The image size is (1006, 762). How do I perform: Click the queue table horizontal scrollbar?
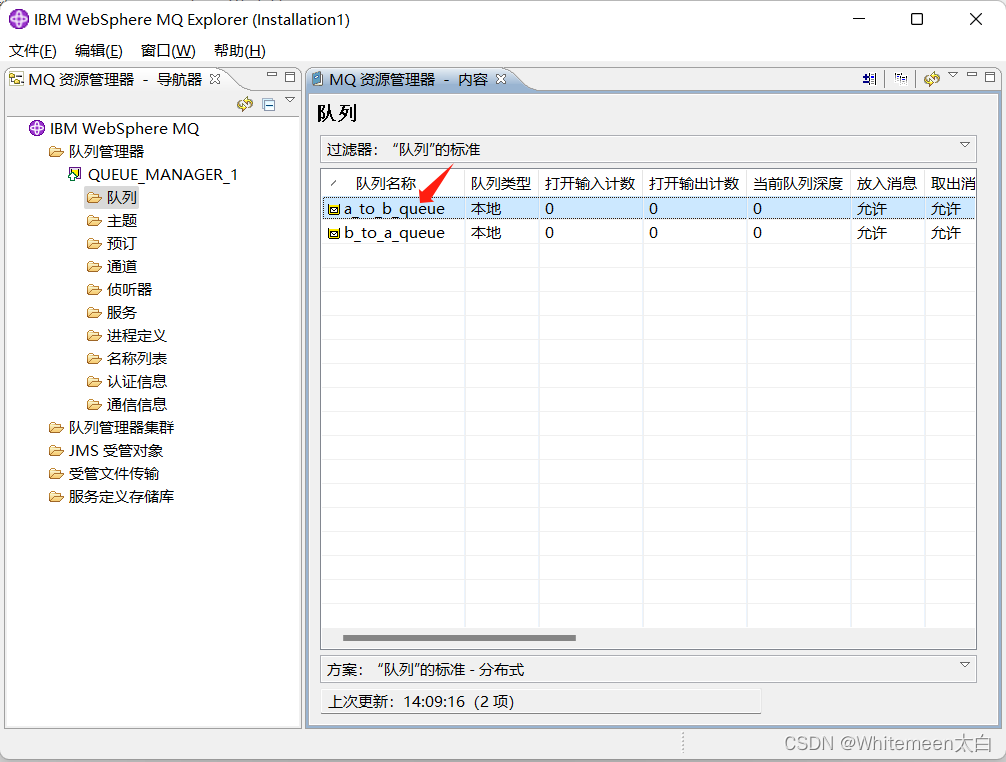click(459, 638)
